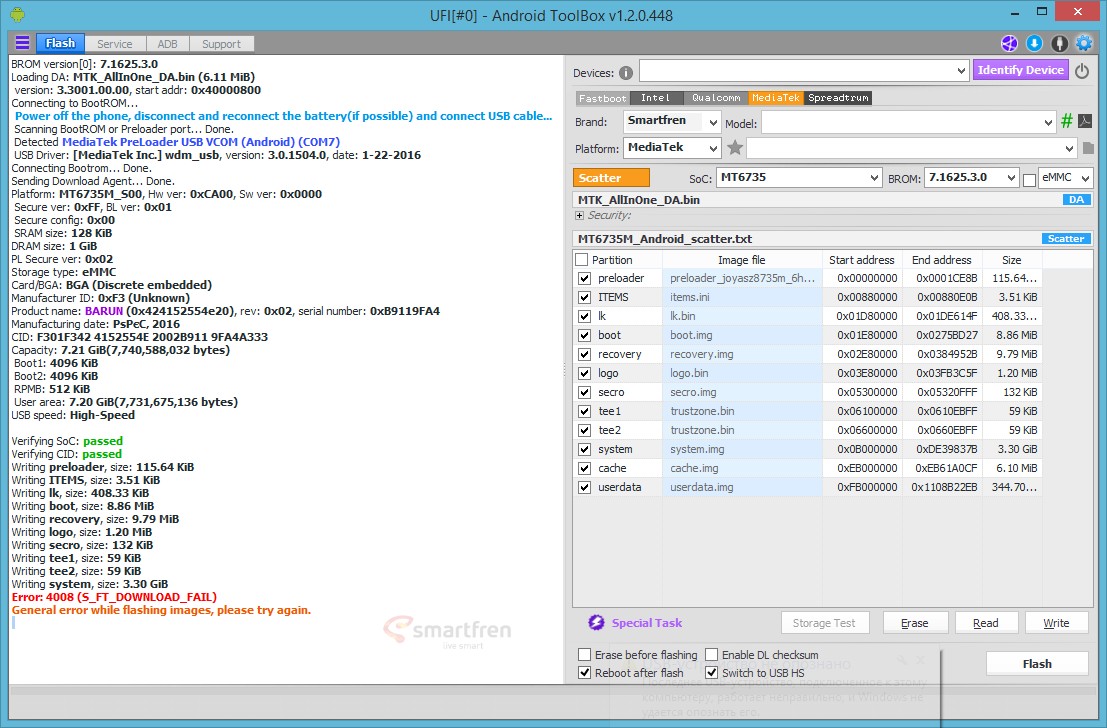Screen dimensions: 1107x728
Task: Open the eMMC storage type dropdown
Action: 1065,178
